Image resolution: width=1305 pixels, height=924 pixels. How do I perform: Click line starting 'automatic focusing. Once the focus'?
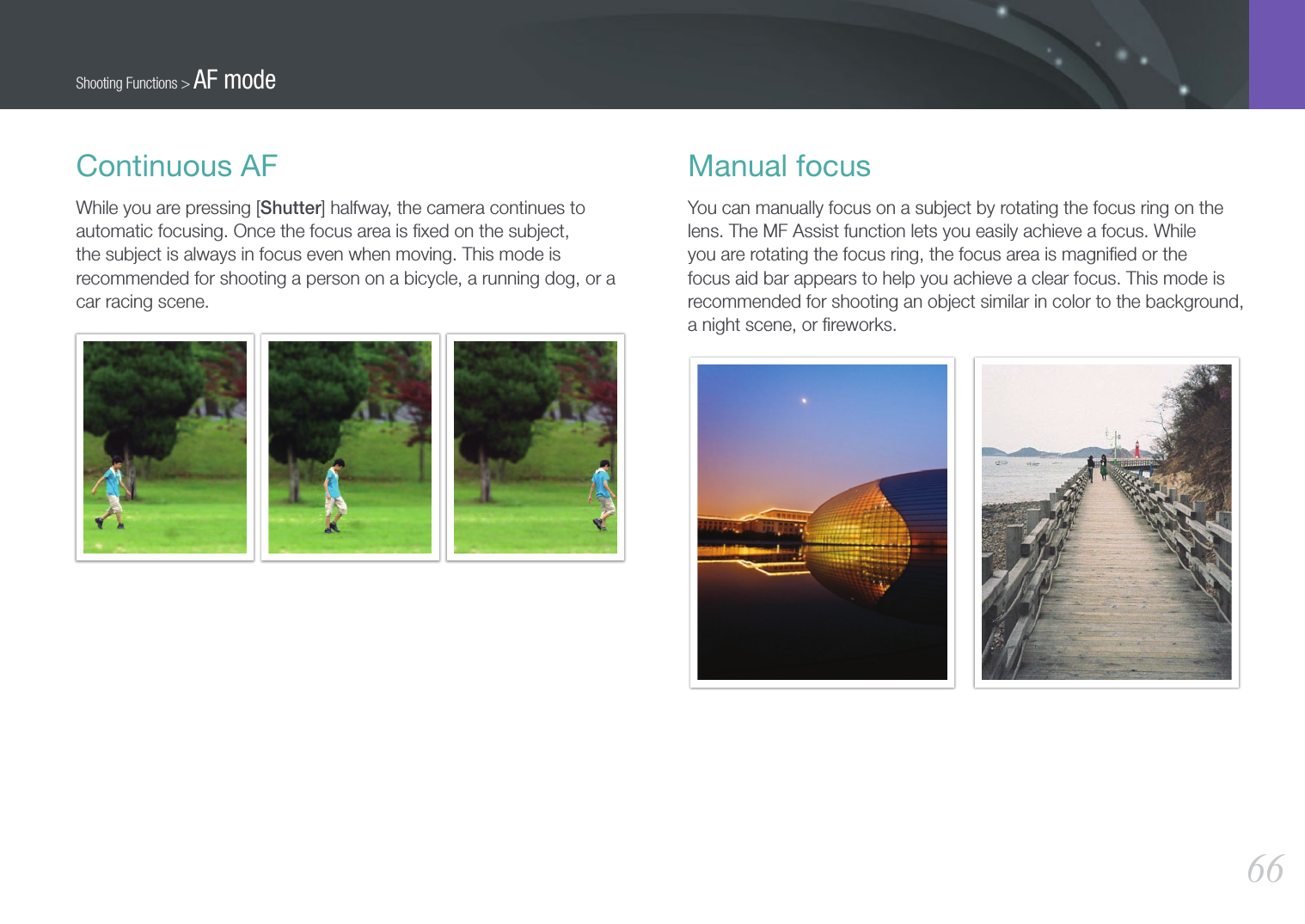[x=322, y=231]
